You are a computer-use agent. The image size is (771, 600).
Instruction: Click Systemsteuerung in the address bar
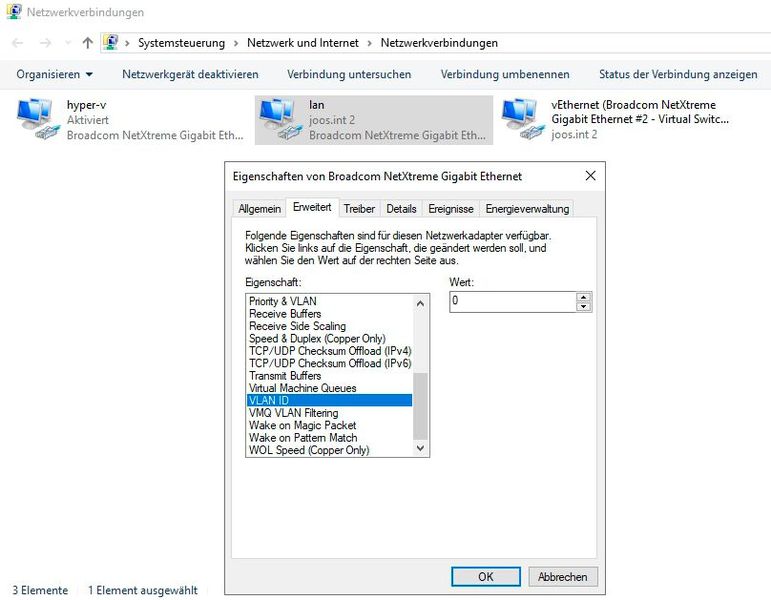pyautogui.click(x=181, y=43)
